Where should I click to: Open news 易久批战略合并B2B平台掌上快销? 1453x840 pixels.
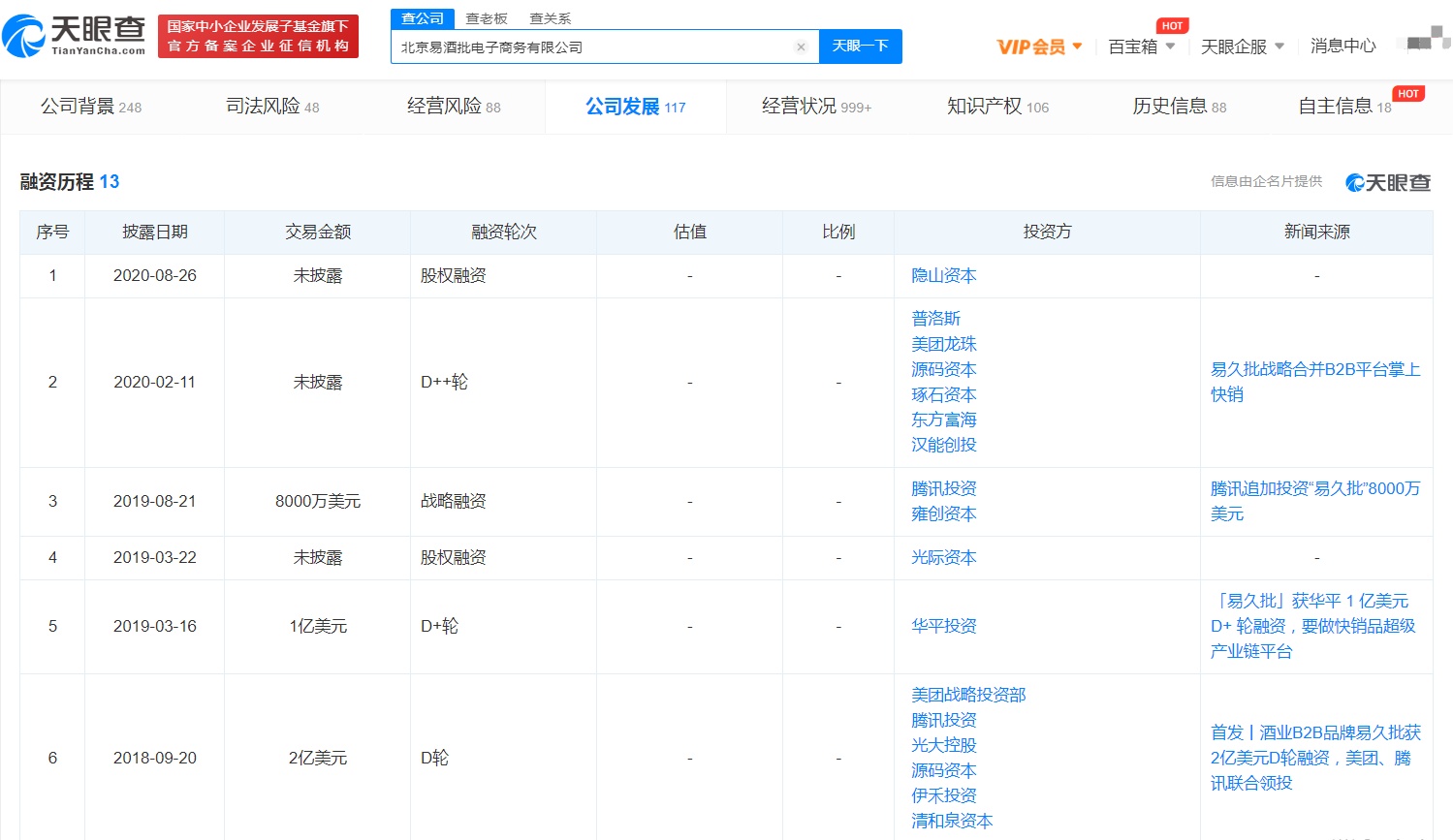[1315, 382]
